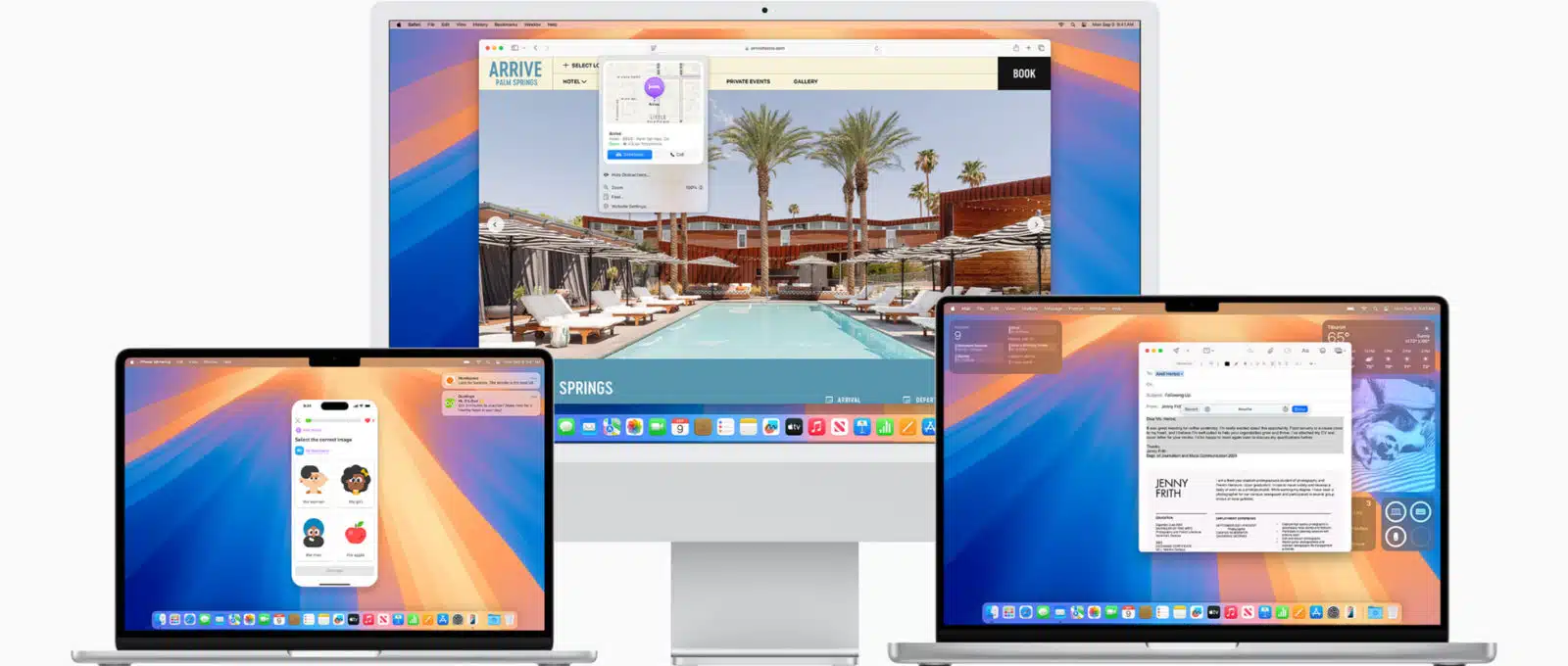This screenshot has height=666, width=1568.
Task: Click the Safari share icon on the iMac
Action: click(x=1015, y=47)
